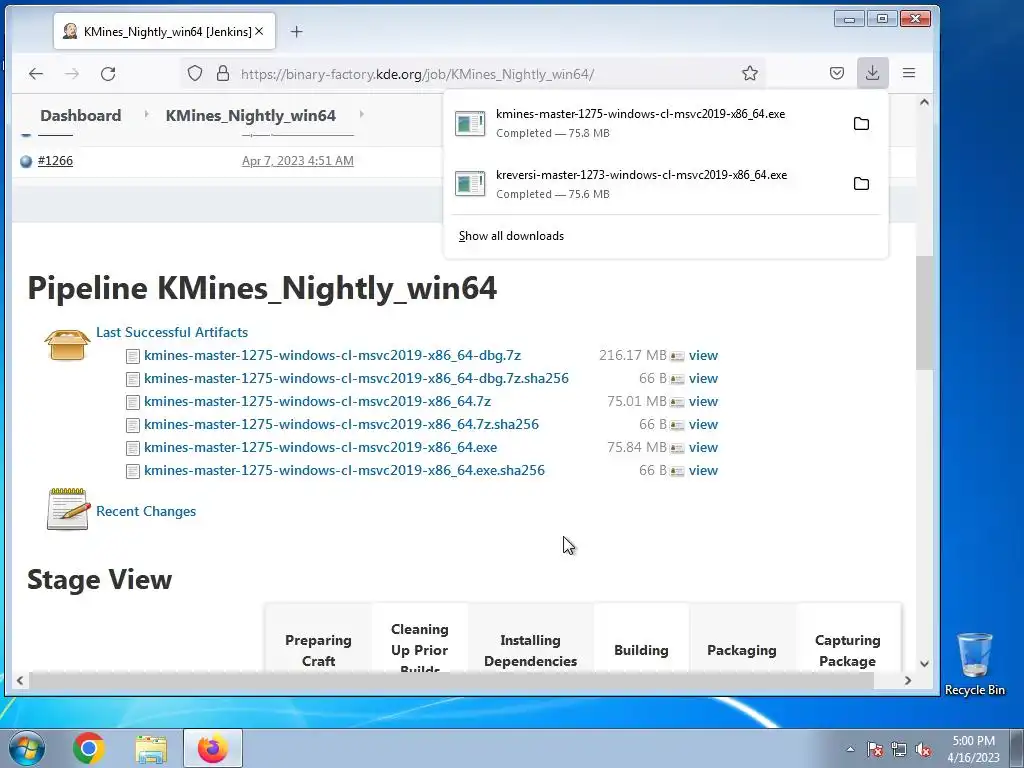View the 75.01 MB 7z artifact
This screenshot has width=1024, height=768.
coord(703,401)
